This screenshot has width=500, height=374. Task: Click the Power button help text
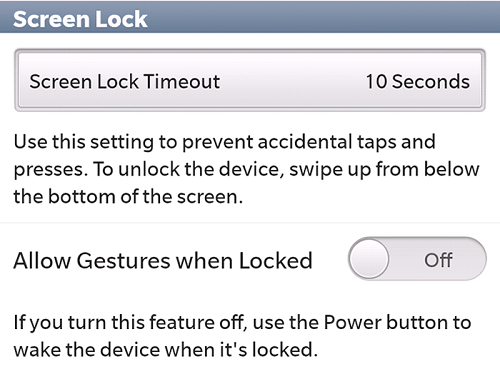(x=242, y=336)
